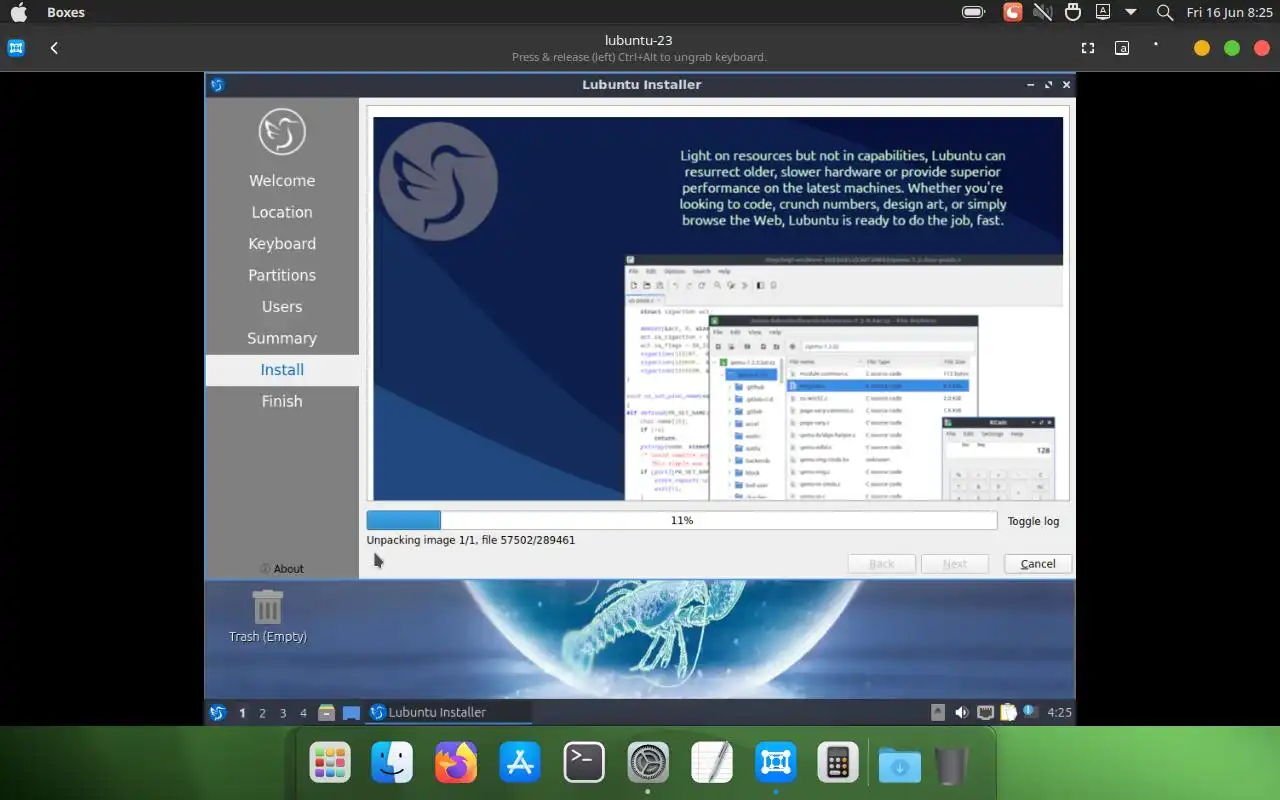Image resolution: width=1280 pixels, height=800 pixels.
Task: Open the Boxes options menu dots
Action: (1156, 45)
